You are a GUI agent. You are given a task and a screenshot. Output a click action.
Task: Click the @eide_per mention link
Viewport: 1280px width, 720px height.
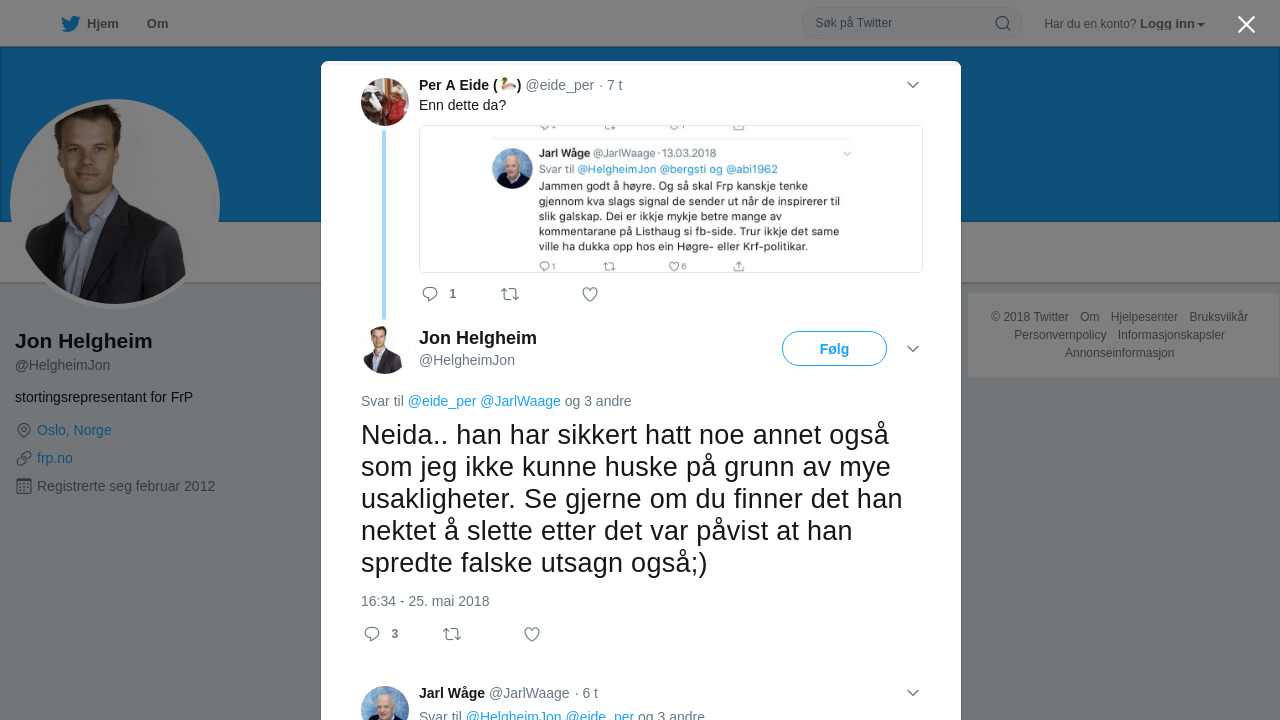(x=442, y=401)
